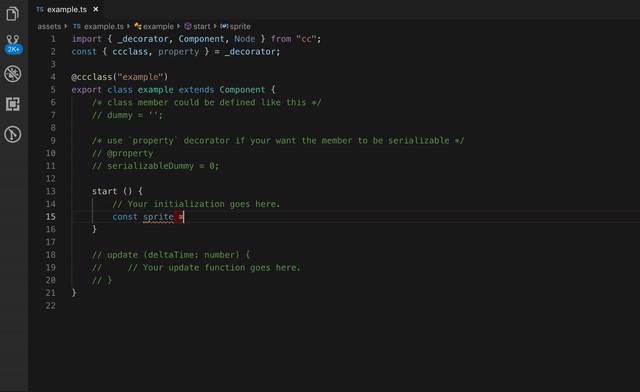Screen dimensions: 640x392
Task: Click the assets breadcrumb
Action: [x=49, y=26]
